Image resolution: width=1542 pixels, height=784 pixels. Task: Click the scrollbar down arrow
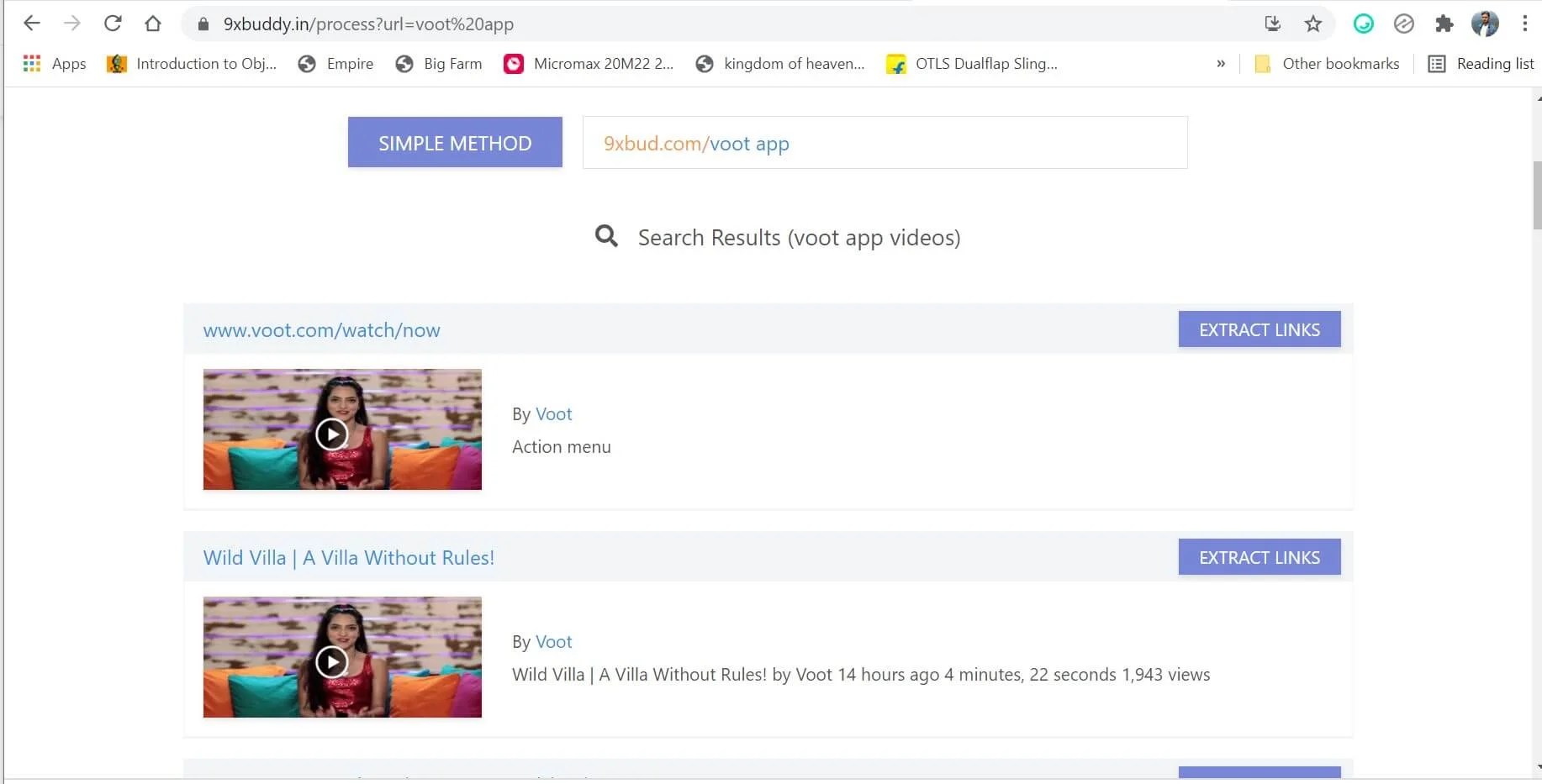(1537, 767)
